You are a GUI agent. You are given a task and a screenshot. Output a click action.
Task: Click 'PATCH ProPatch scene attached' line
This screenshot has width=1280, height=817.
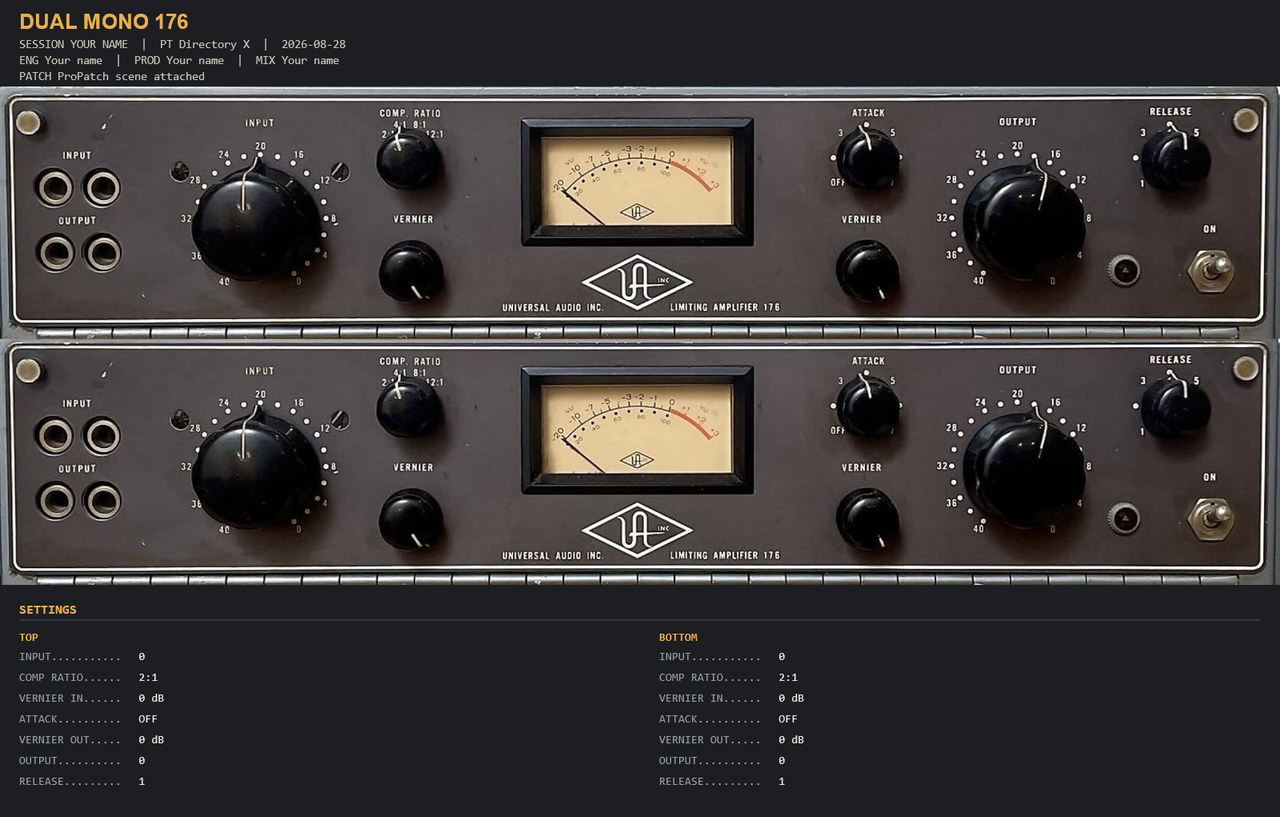(112, 76)
